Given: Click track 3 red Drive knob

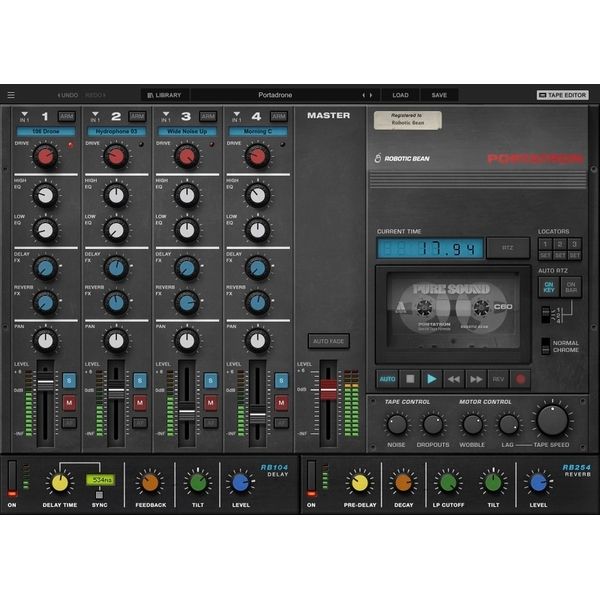Looking at the screenshot, I should (187, 156).
